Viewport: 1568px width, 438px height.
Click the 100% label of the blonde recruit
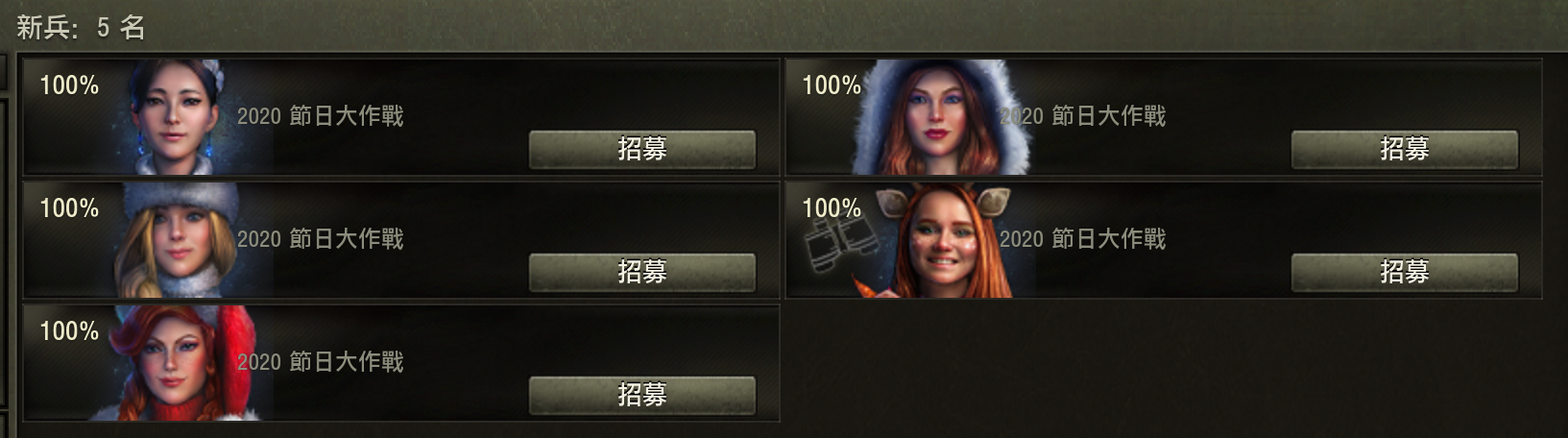pos(69,208)
